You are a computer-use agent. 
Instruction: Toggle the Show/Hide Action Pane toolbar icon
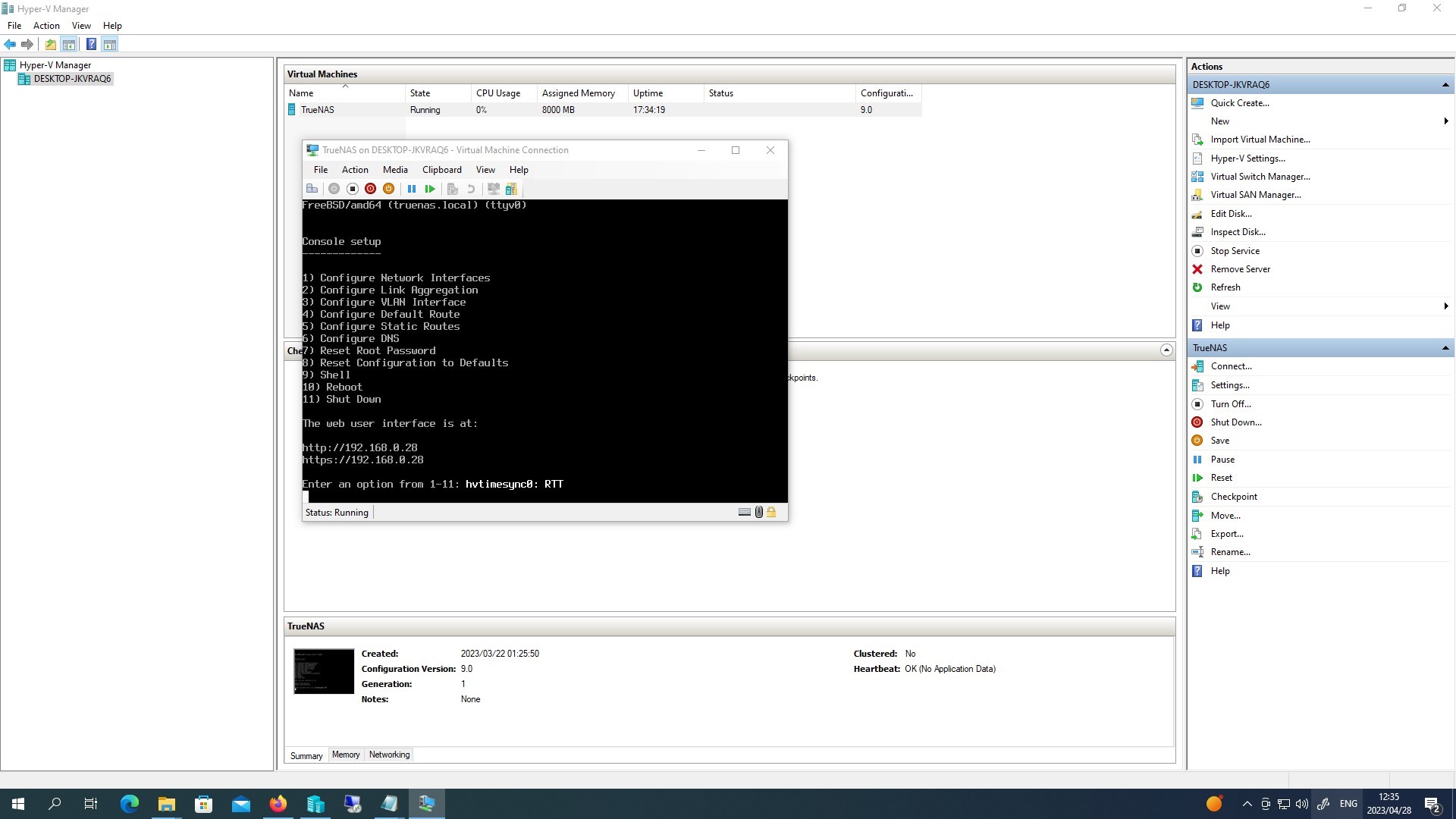coord(110,44)
